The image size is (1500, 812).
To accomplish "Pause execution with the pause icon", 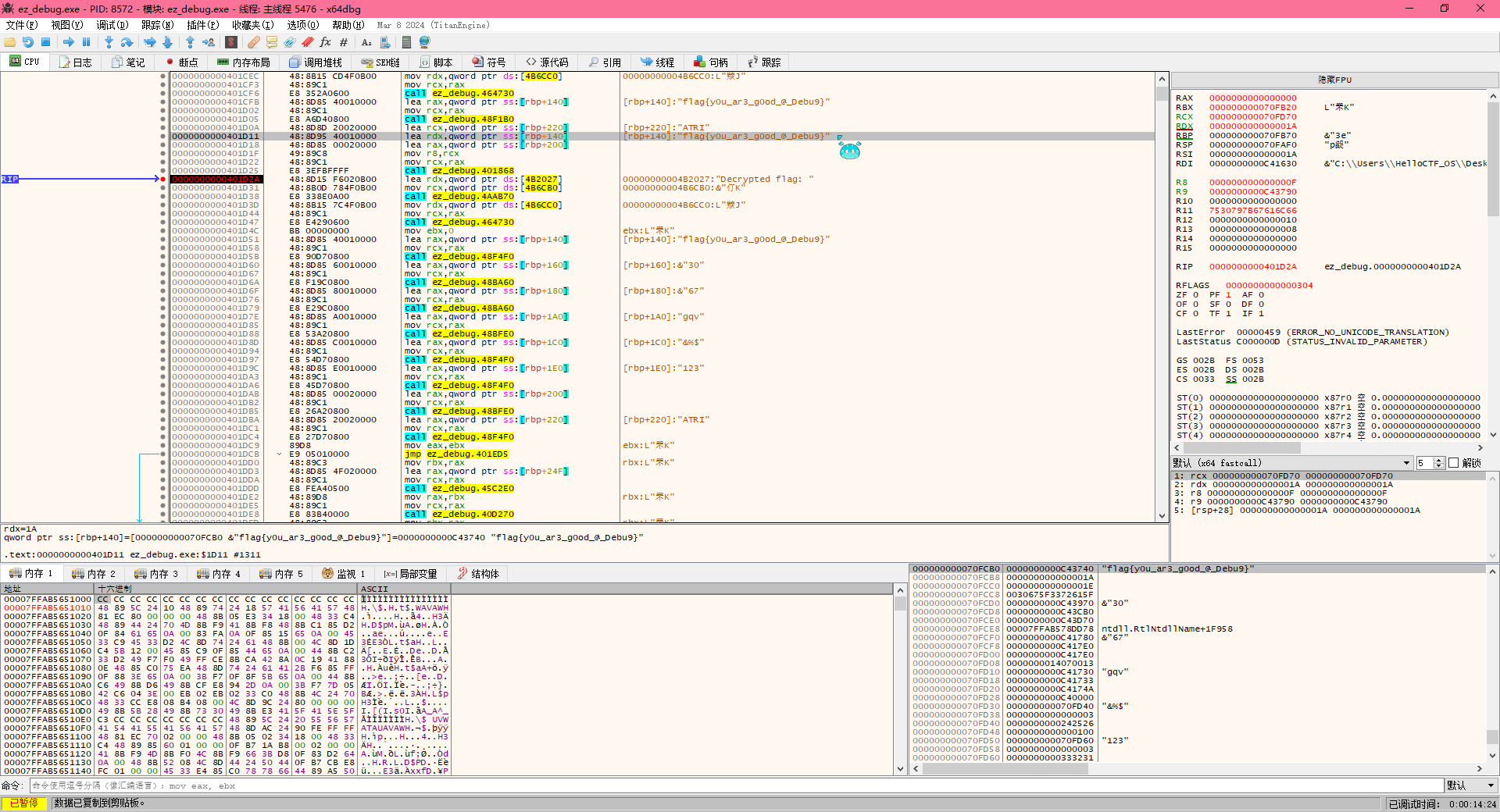I will (87, 42).
